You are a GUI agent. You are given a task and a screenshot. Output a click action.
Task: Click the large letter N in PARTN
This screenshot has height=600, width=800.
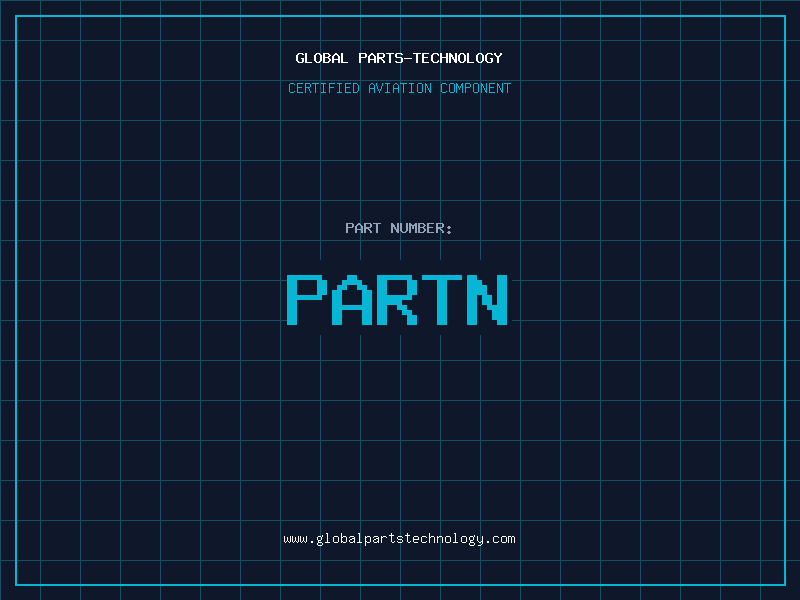489,299
